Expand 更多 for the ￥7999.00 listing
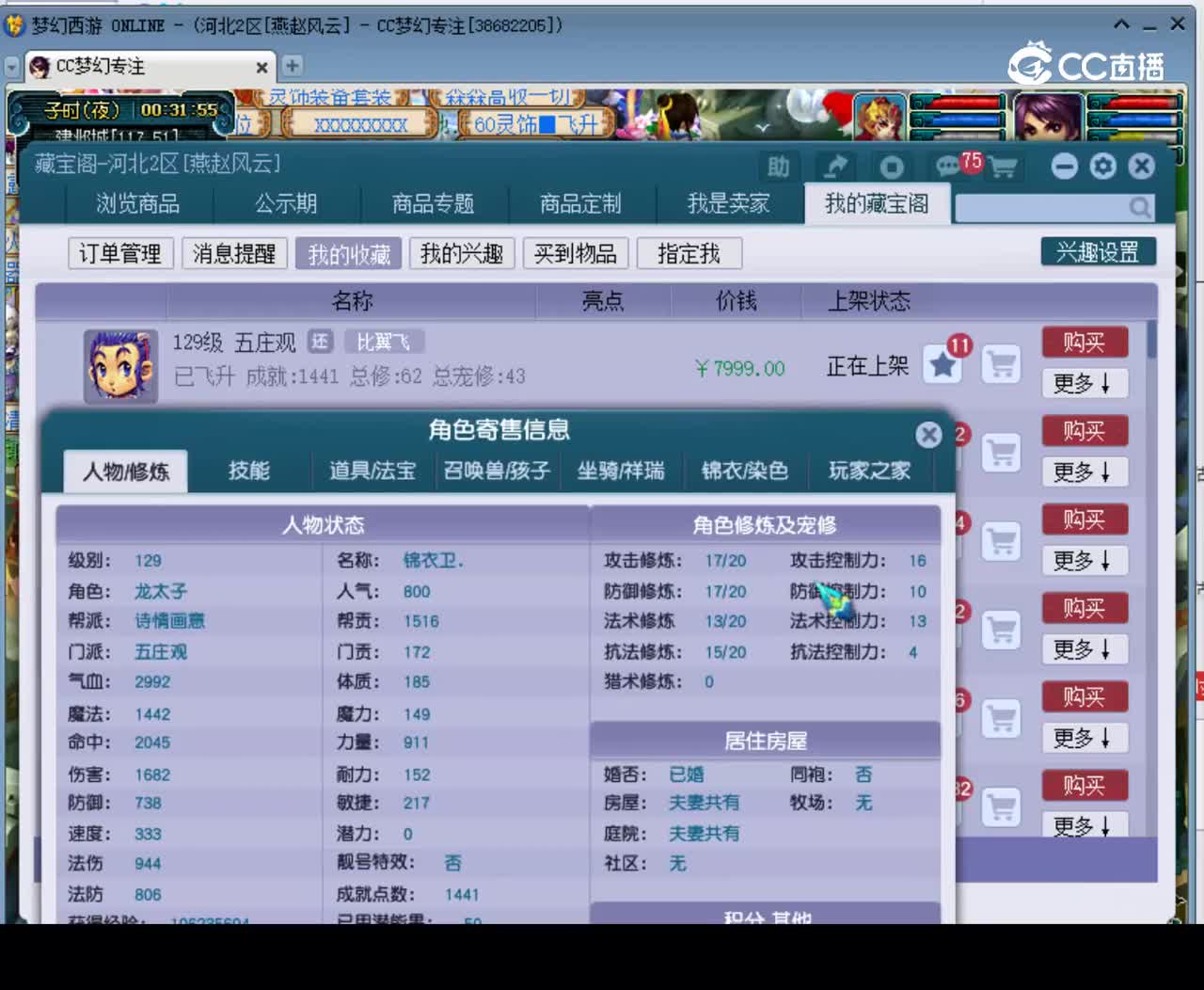The image size is (1204, 990). point(1085,383)
